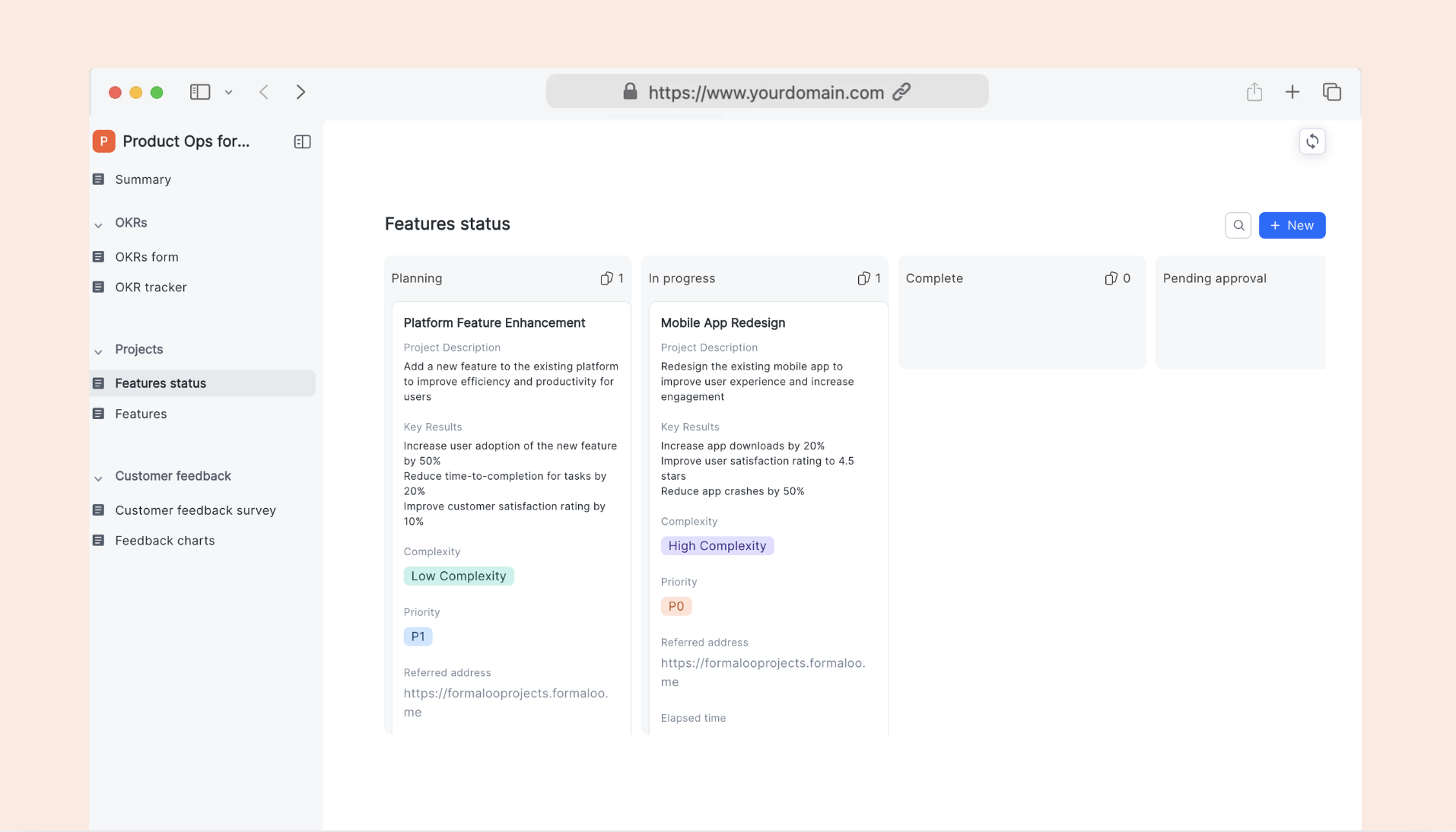This screenshot has width=1456, height=832.
Task: Click the New button
Action: (x=1292, y=225)
